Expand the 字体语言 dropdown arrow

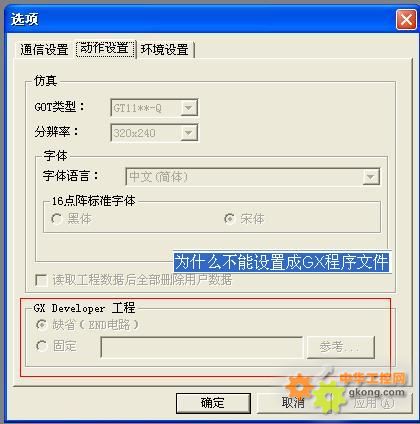coord(371,177)
